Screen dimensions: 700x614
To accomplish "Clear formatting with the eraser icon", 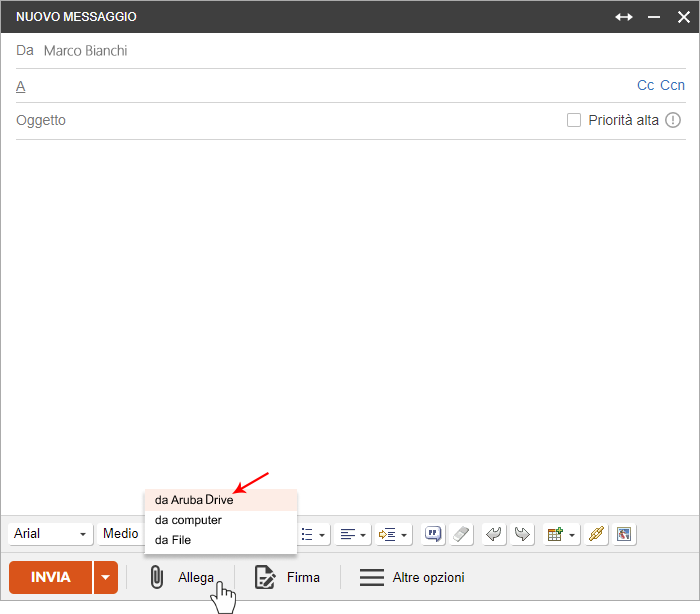I will [x=461, y=534].
